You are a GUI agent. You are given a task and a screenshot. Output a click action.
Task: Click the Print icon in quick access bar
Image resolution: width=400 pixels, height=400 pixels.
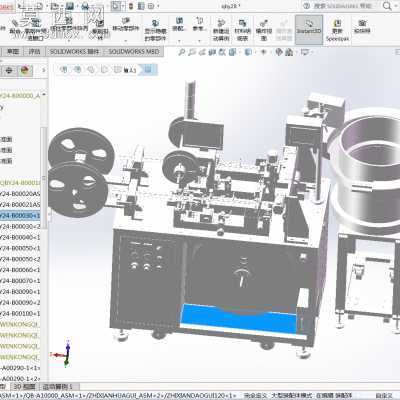85,6
